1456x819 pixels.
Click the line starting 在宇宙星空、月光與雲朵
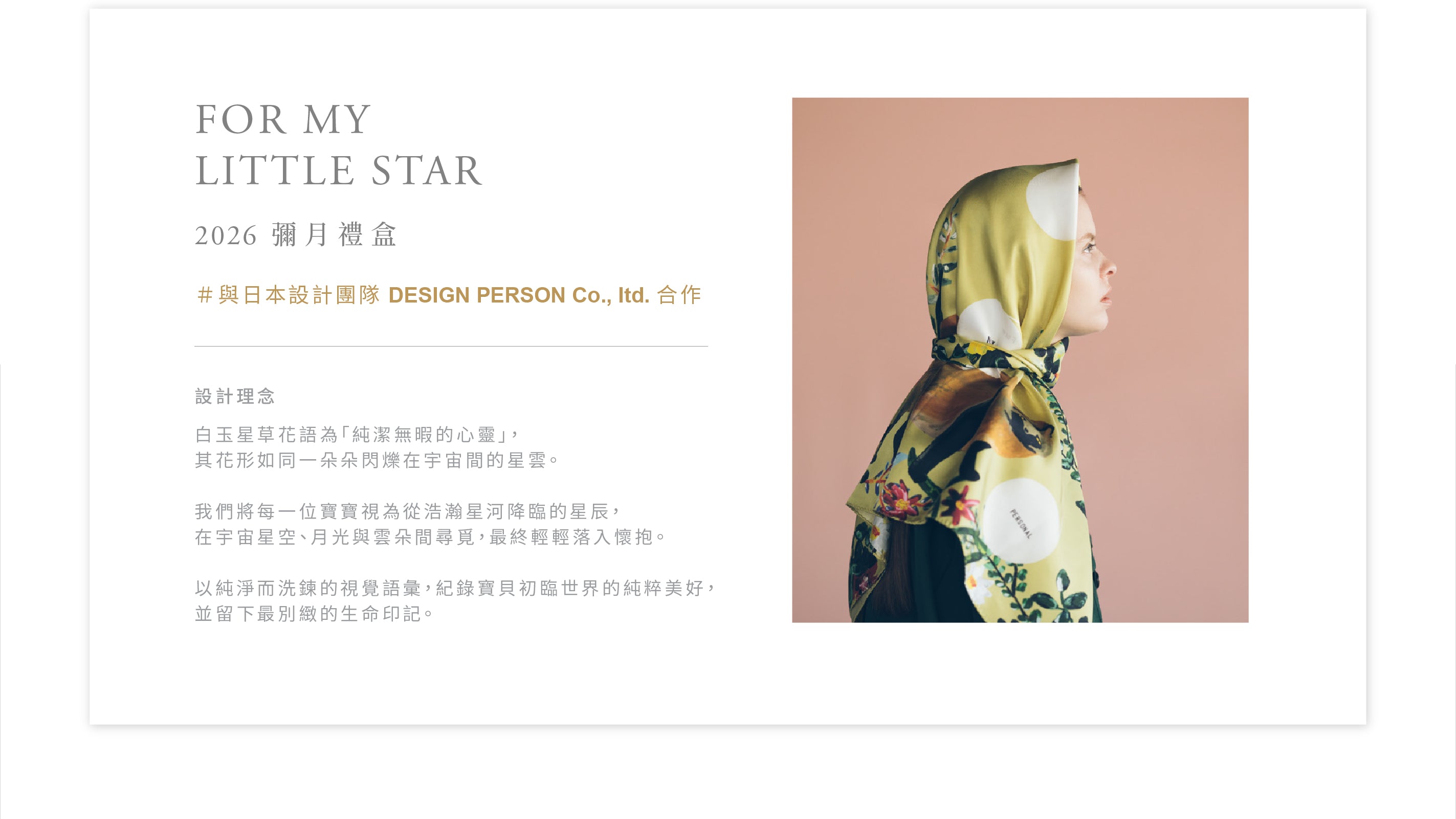point(431,537)
